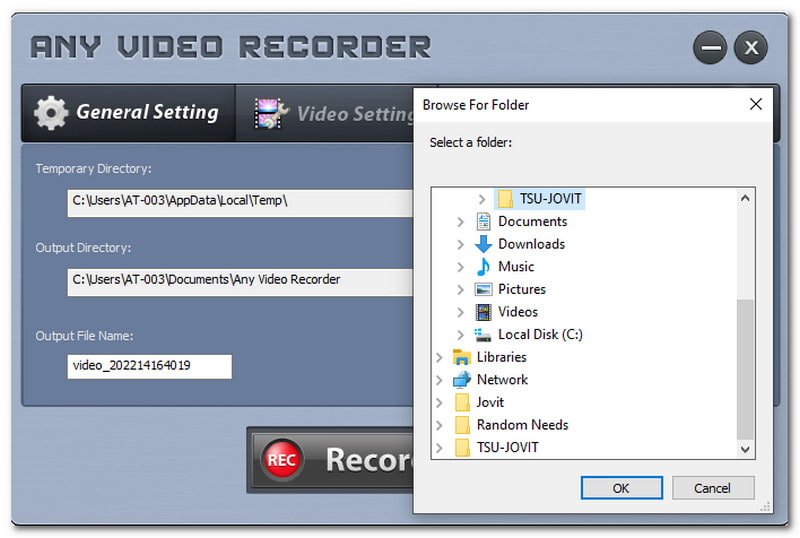The width and height of the screenshot is (800, 538).
Task: Expand the Documents node
Action: click(460, 222)
